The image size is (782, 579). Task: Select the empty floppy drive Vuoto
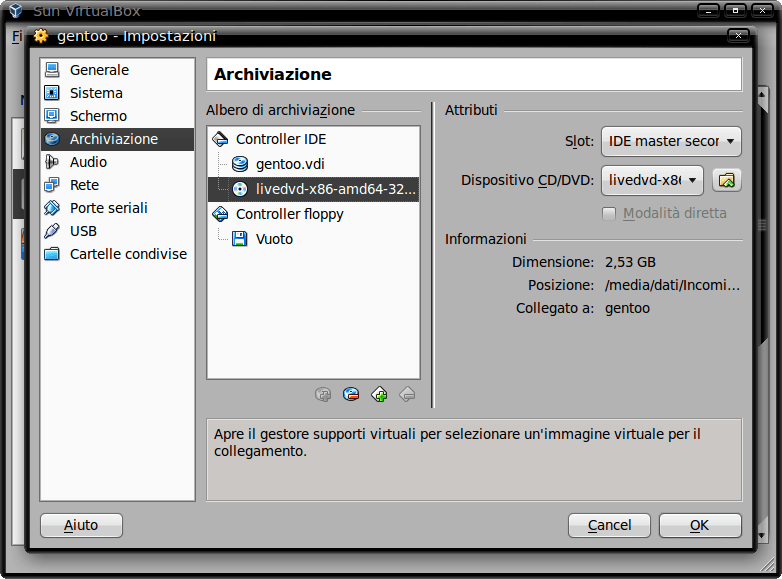point(274,239)
